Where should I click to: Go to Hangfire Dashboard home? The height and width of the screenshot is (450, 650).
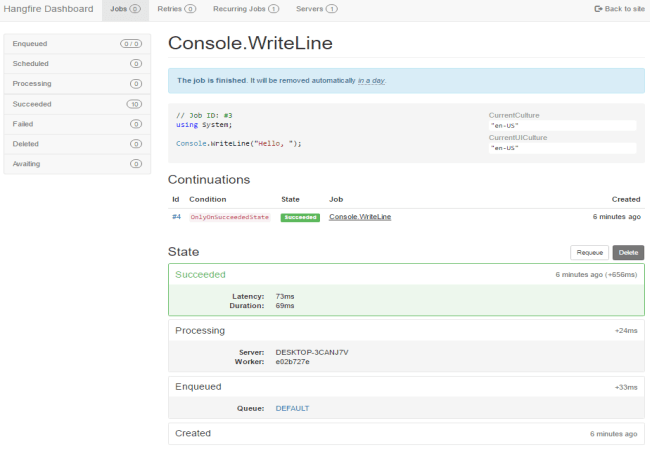tap(48, 8)
